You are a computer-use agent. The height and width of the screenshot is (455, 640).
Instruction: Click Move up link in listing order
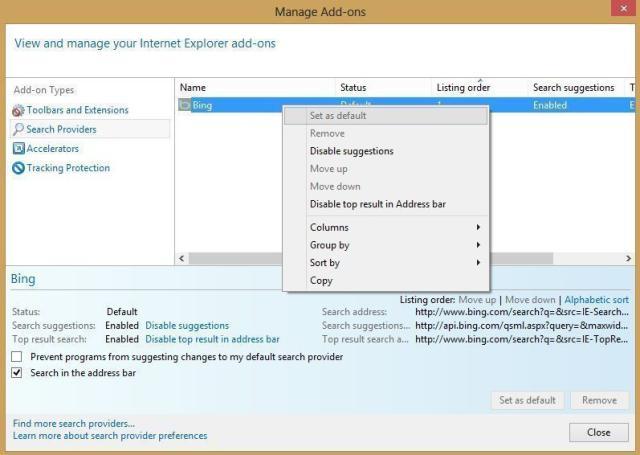477,300
